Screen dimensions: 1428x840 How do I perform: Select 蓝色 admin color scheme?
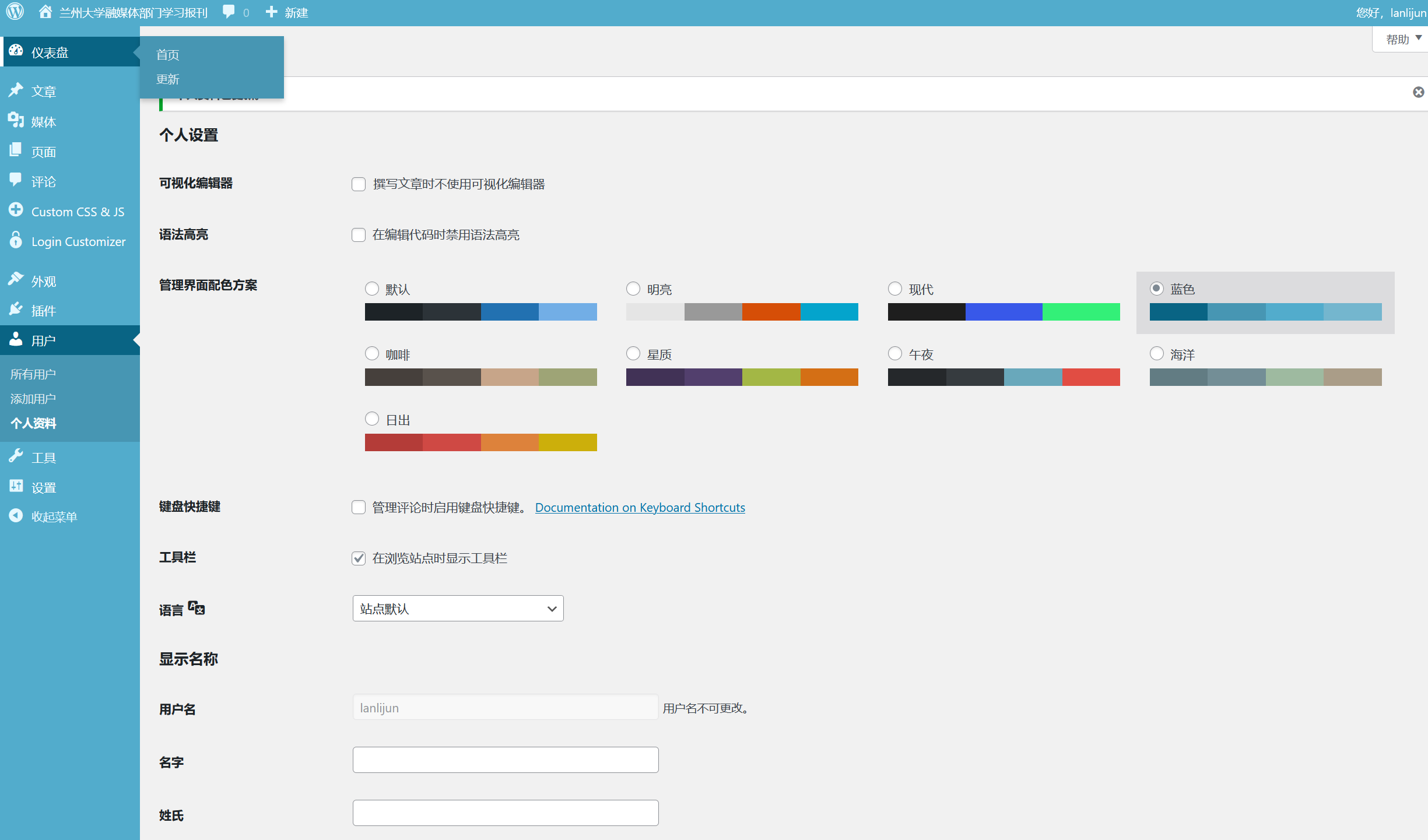1156,288
